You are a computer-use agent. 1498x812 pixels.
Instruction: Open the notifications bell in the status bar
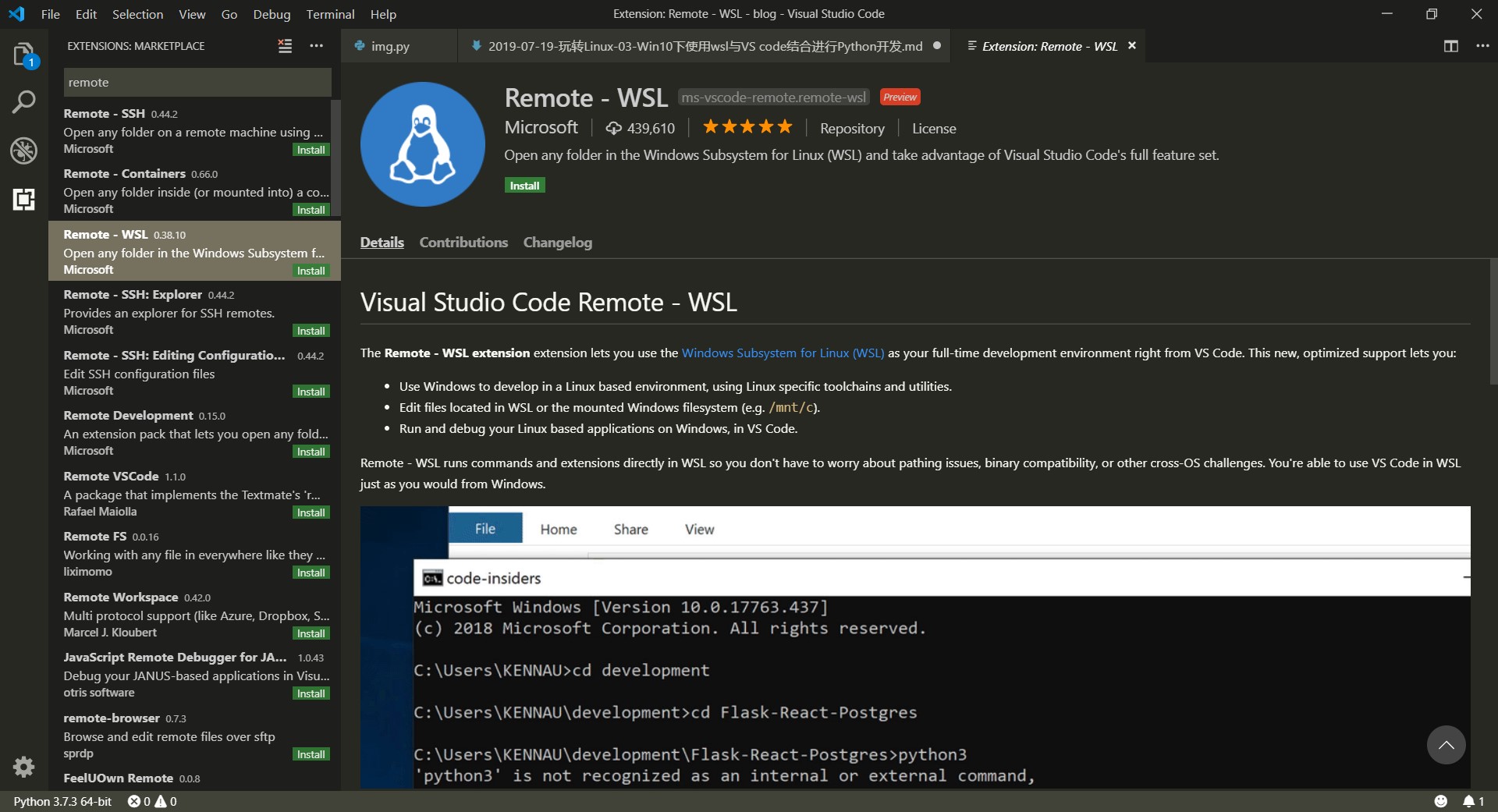[x=1473, y=801]
